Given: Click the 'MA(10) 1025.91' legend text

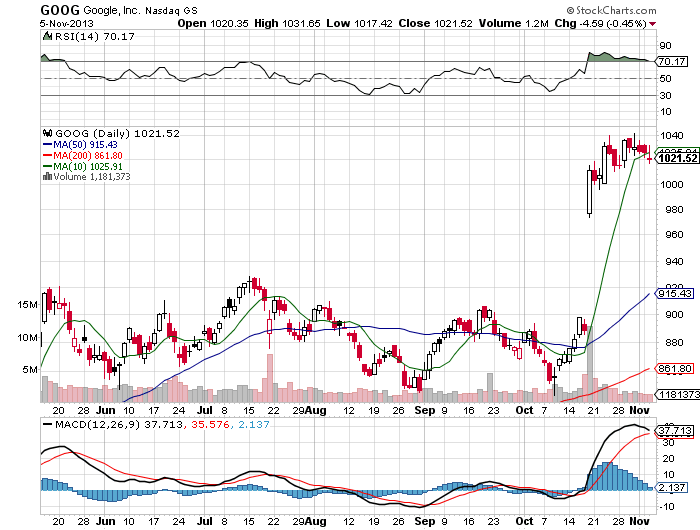Looking at the screenshot, I should (88, 166).
